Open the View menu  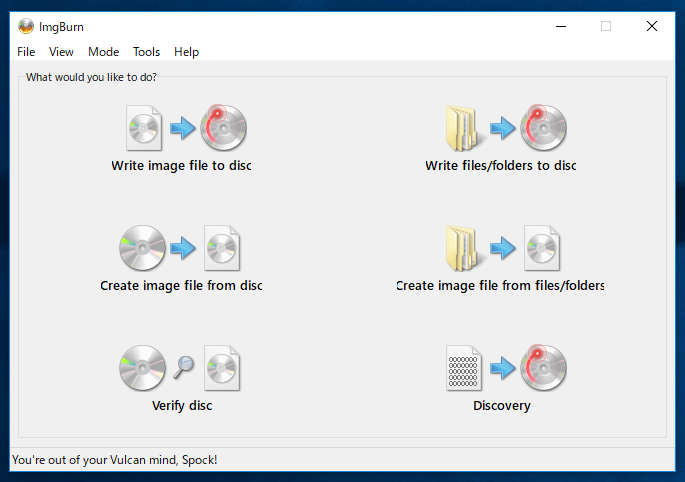[x=61, y=52]
